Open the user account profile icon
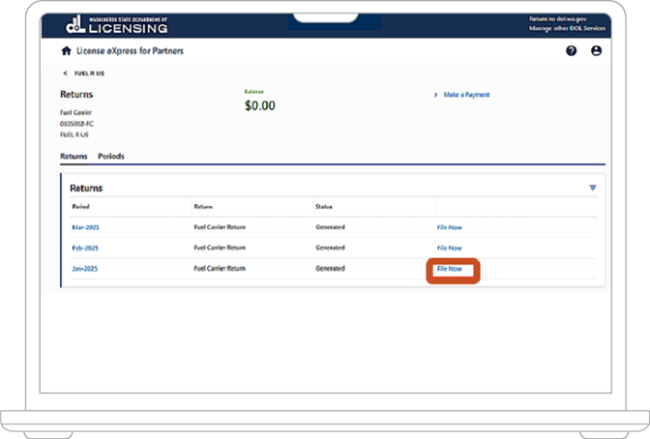Viewport: 650px width, 439px height. tap(596, 51)
